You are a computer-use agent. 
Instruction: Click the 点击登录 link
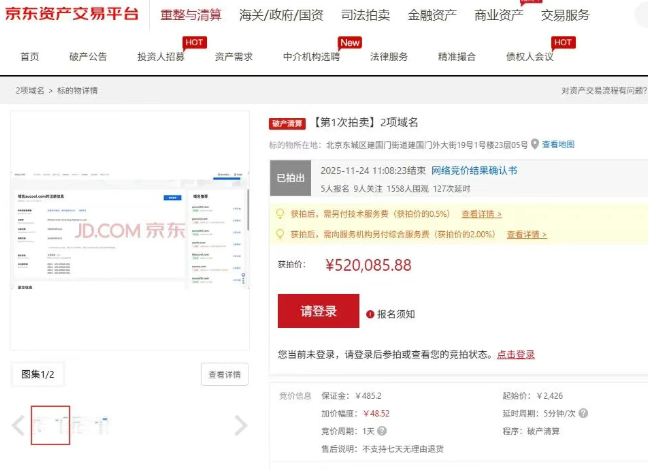(x=516, y=354)
